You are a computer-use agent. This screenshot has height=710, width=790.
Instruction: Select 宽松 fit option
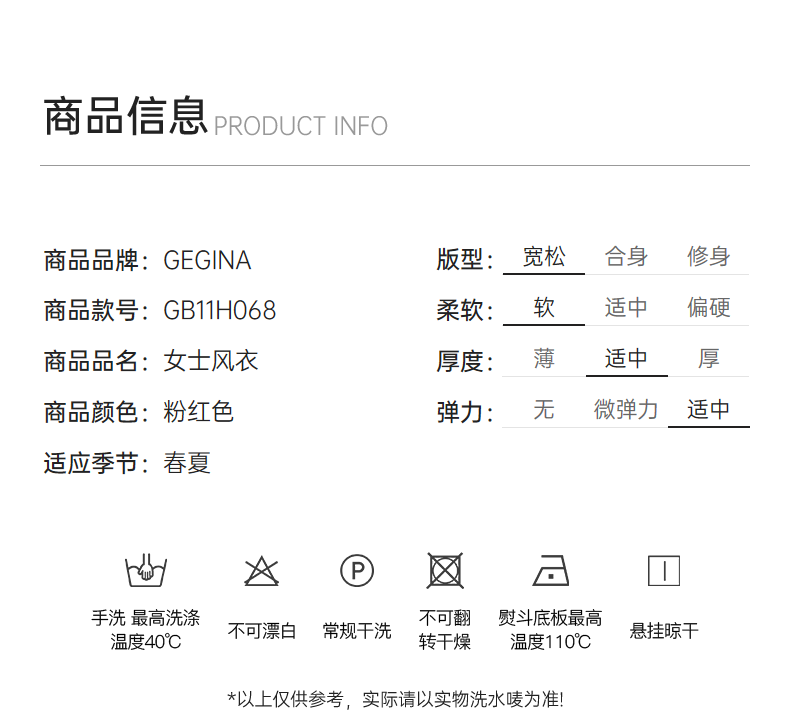tap(543, 258)
